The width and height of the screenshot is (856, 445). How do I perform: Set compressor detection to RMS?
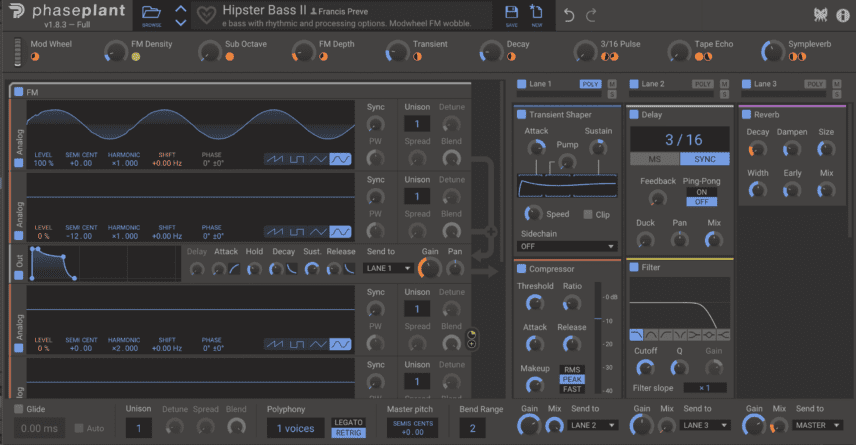point(572,370)
